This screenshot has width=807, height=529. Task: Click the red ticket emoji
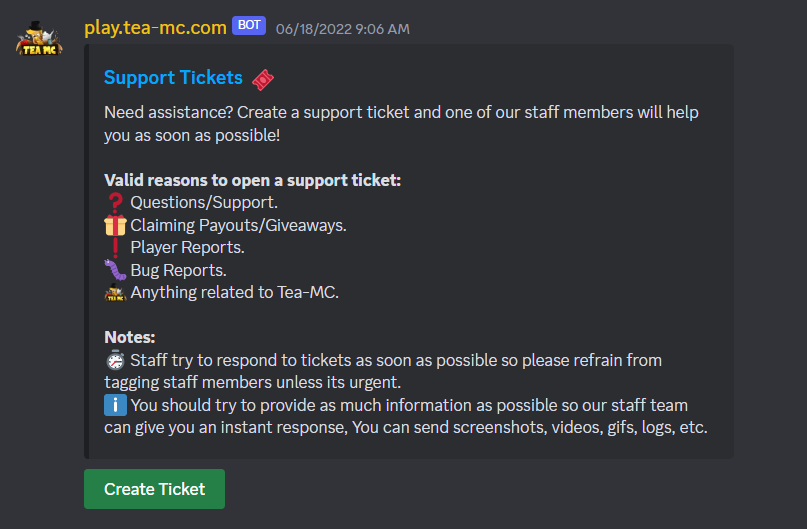tap(263, 79)
